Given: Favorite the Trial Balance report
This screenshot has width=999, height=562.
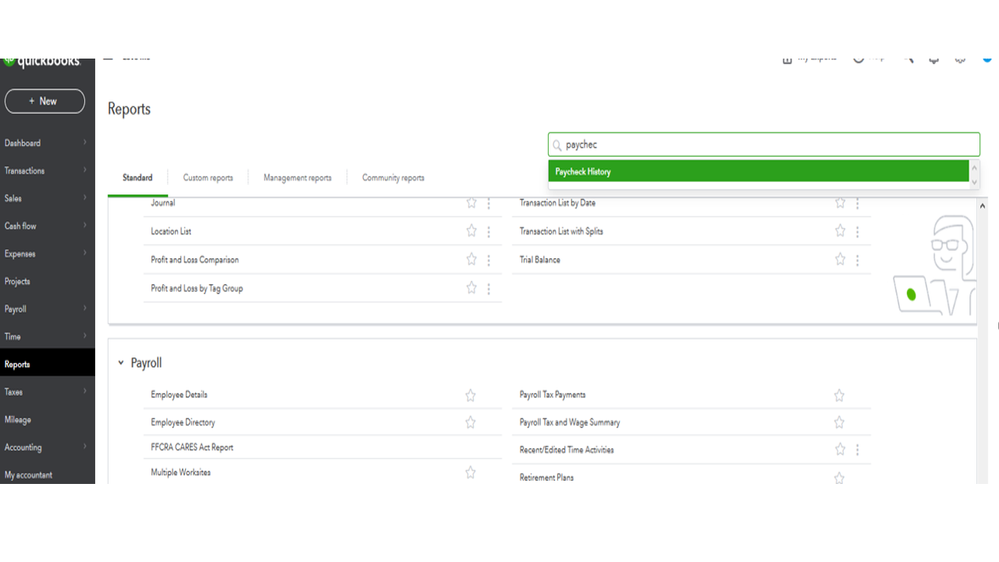Looking at the screenshot, I should [x=840, y=259].
